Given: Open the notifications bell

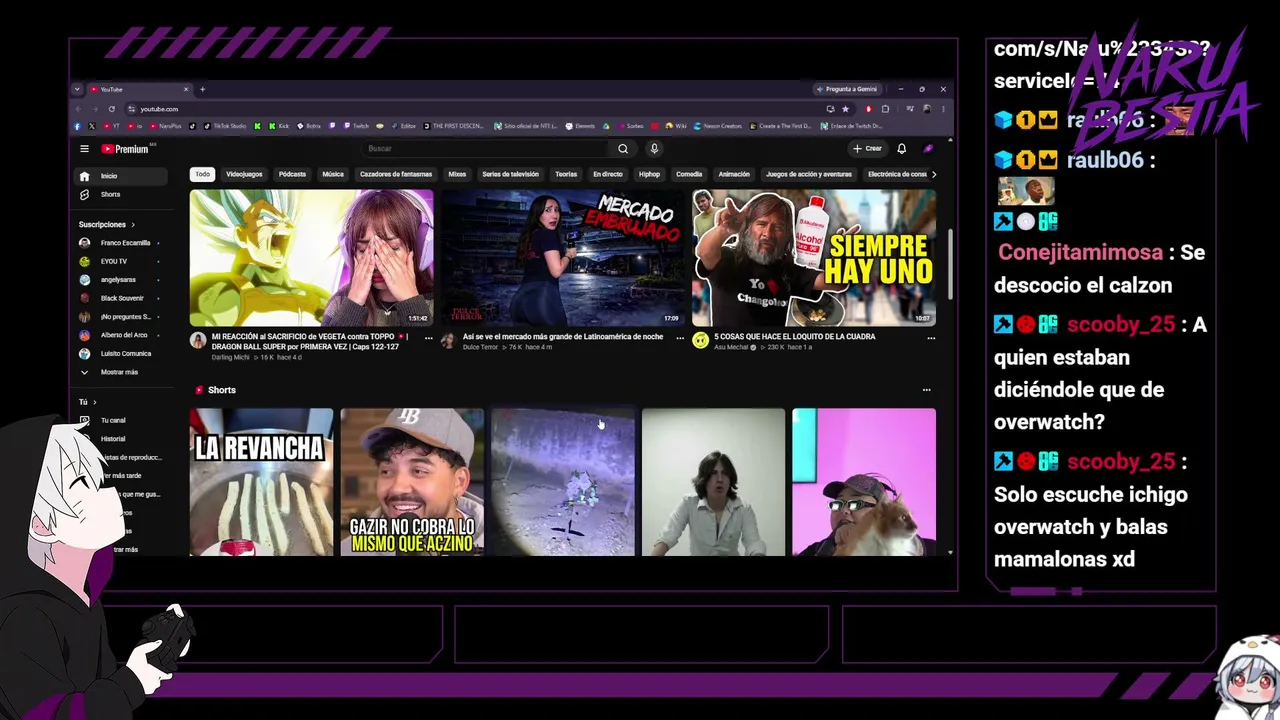Looking at the screenshot, I should click(x=901, y=149).
